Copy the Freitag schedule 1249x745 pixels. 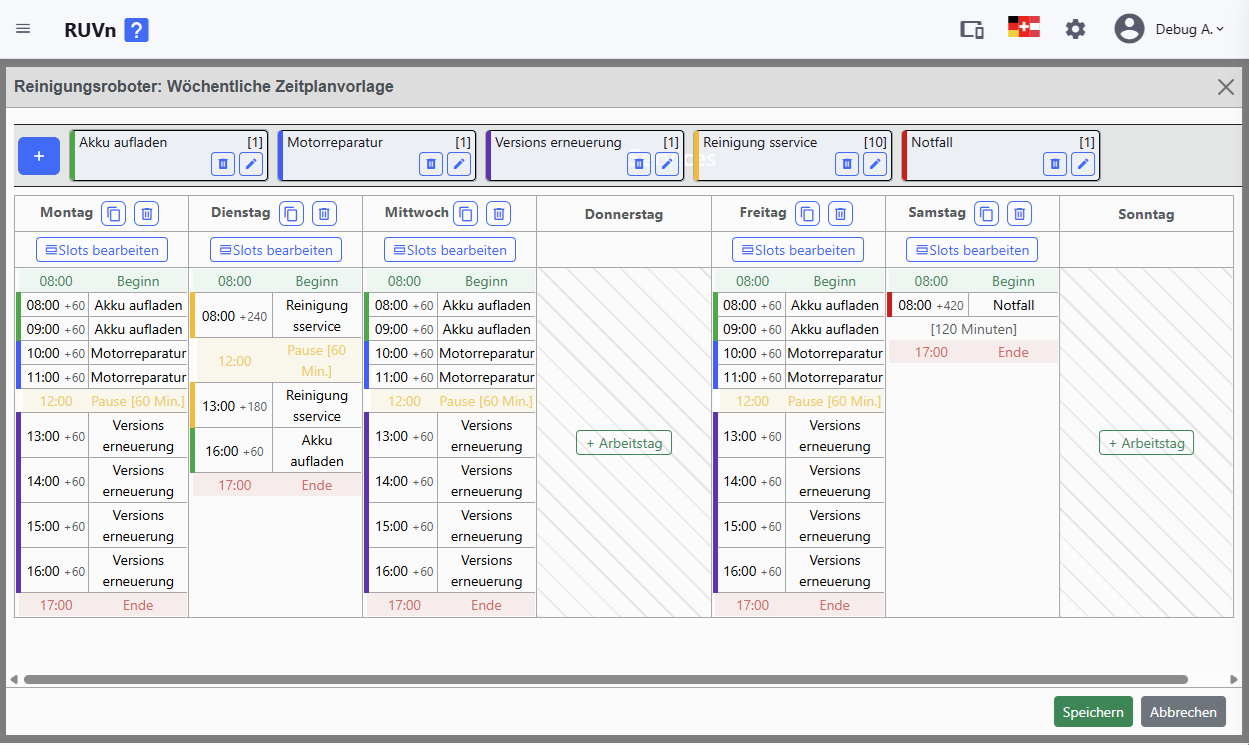point(808,213)
